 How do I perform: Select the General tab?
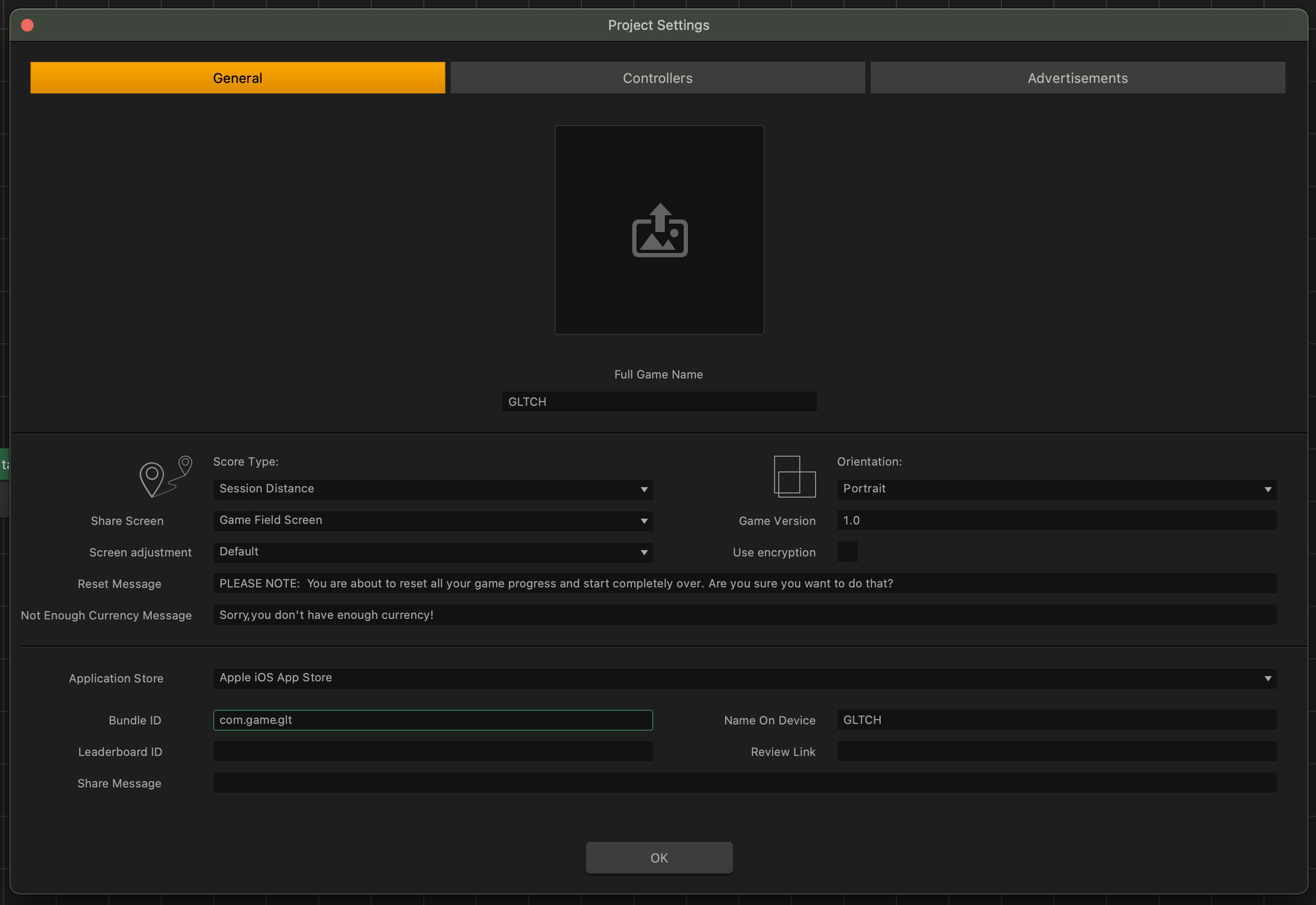[x=237, y=78]
